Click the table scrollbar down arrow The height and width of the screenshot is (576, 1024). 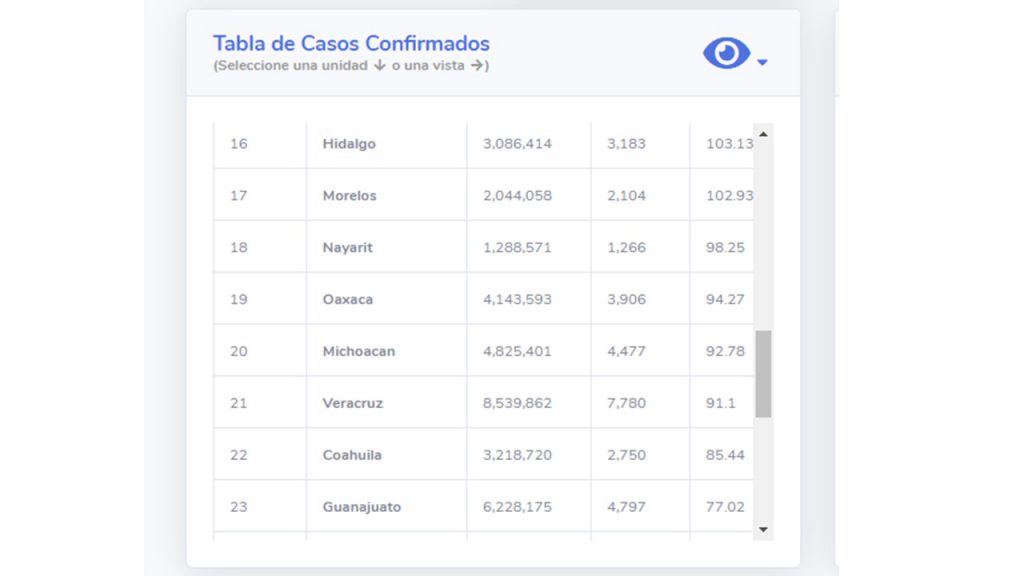[763, 530]
